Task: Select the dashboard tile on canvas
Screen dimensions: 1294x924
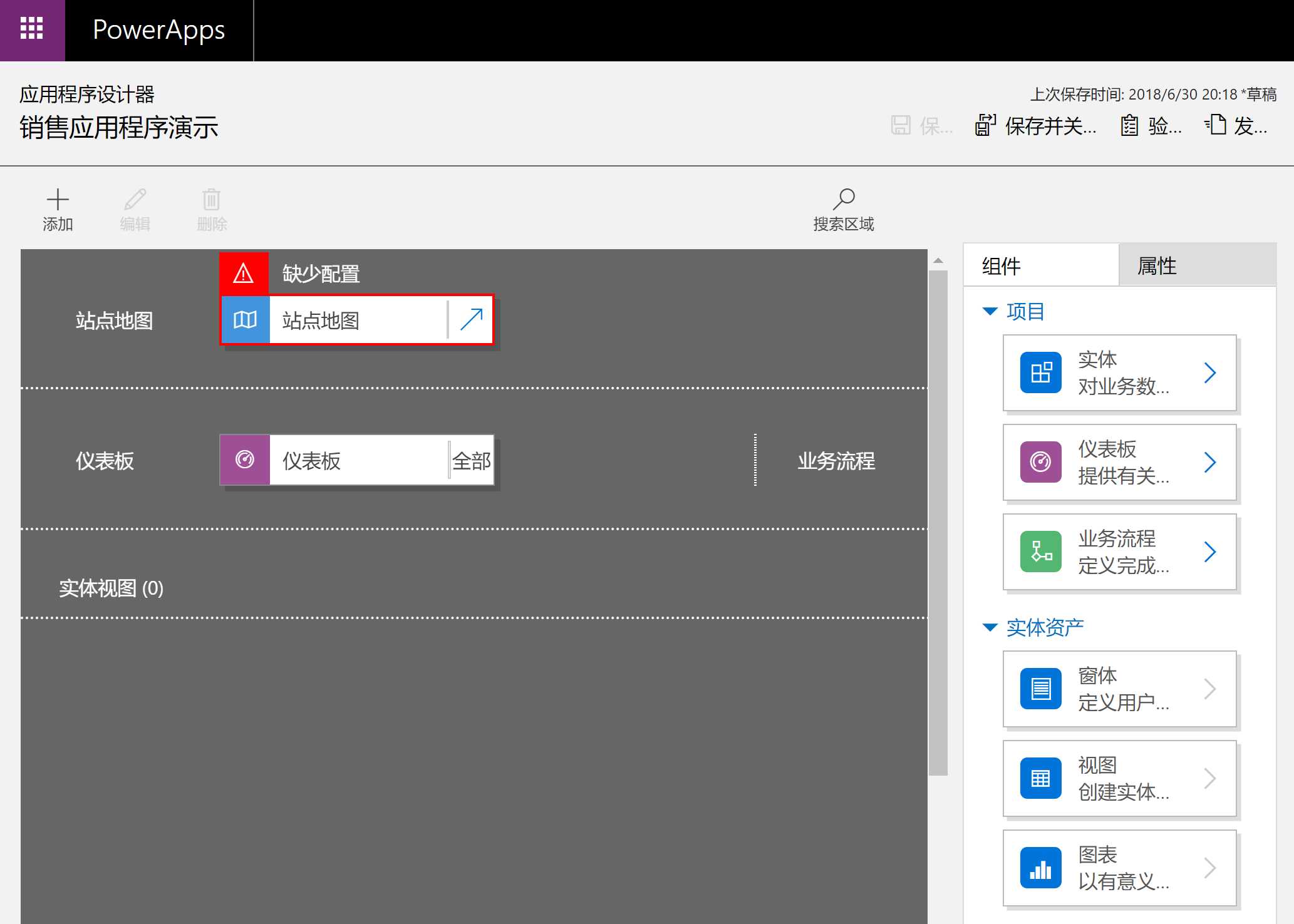Action: pyautogui.click(x=357, y=460)
